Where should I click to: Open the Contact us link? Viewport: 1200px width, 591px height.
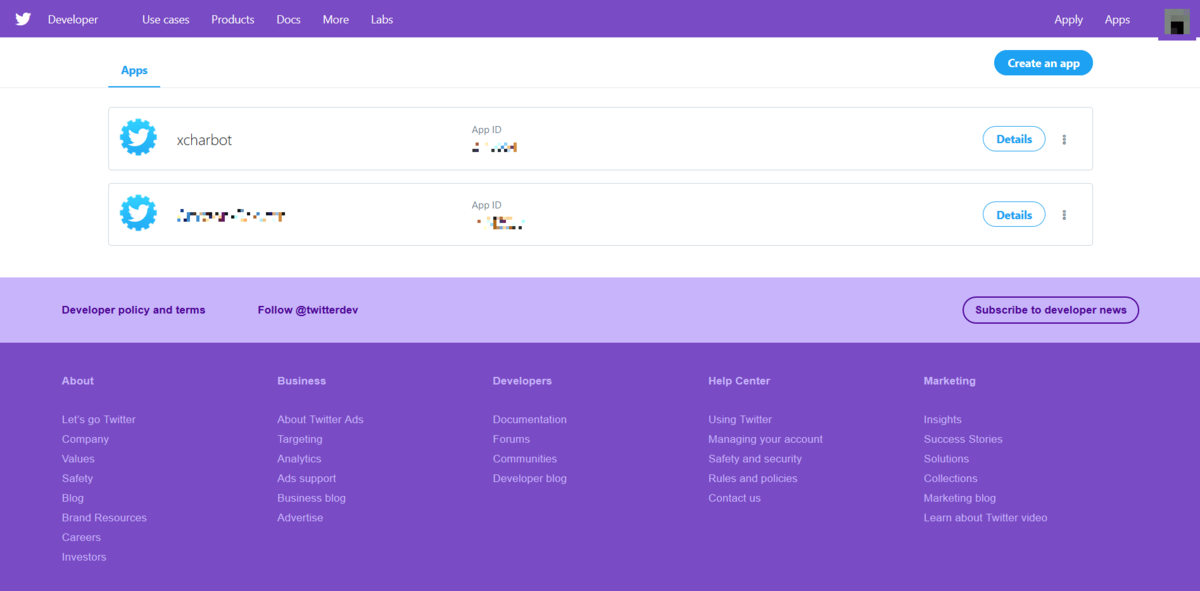(734, 498)
